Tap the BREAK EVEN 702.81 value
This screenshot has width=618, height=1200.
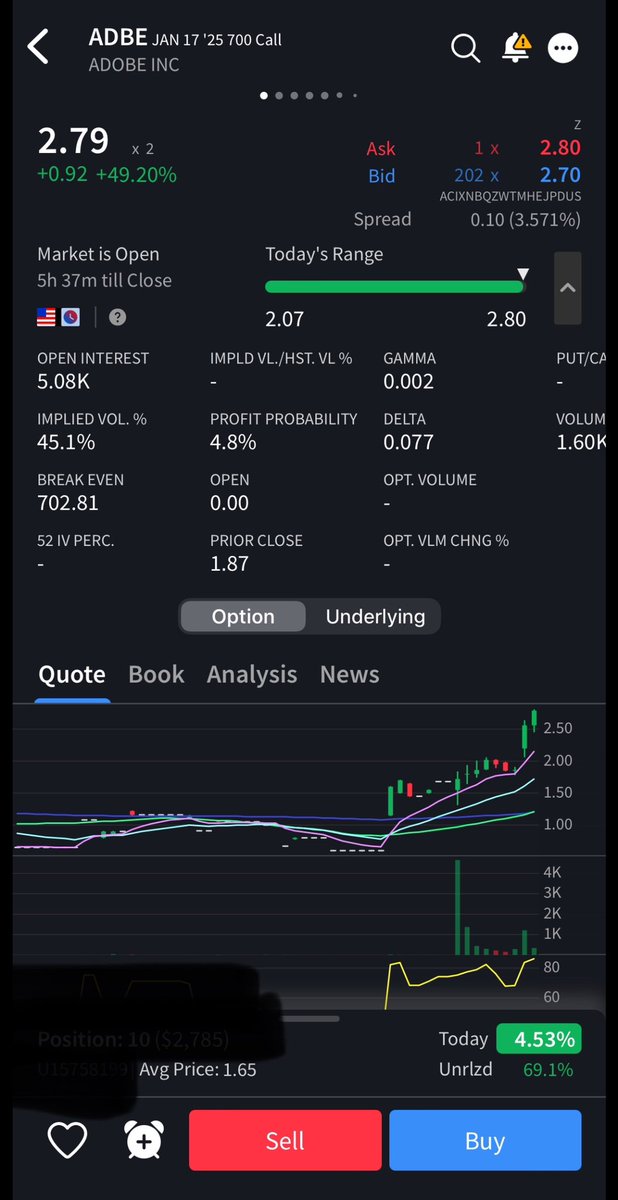click(x=68, y=503)
